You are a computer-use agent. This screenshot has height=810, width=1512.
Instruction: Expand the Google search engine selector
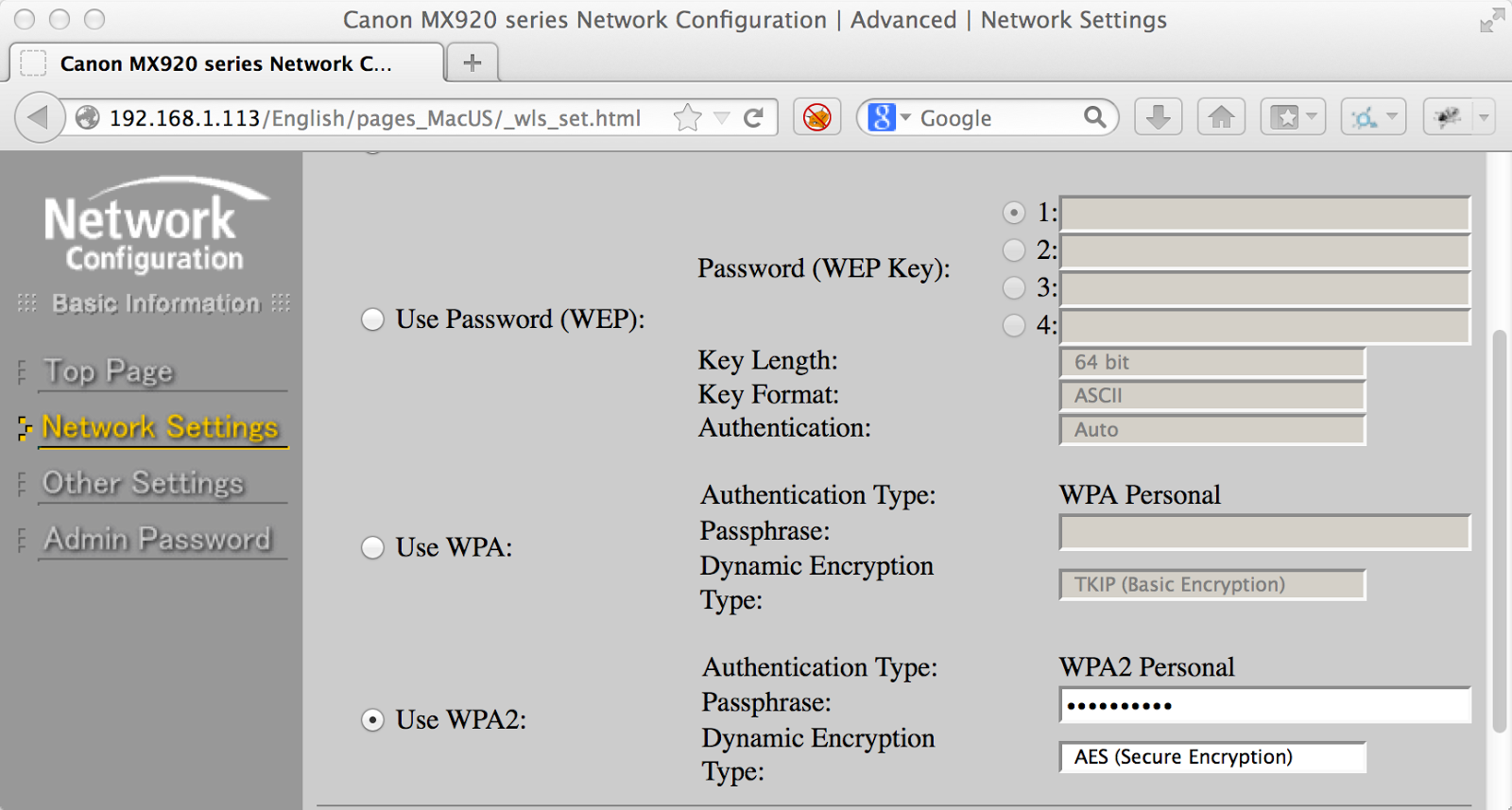click(888, 118)
